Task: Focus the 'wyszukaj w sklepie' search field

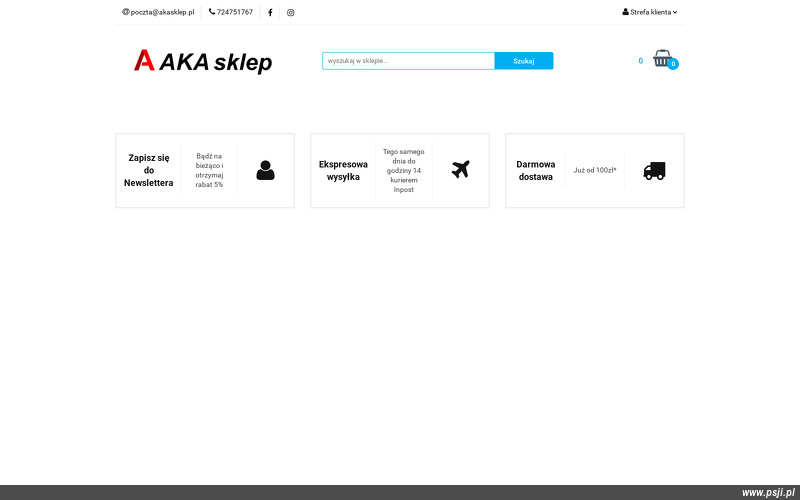Action: (x=409, y=61)
